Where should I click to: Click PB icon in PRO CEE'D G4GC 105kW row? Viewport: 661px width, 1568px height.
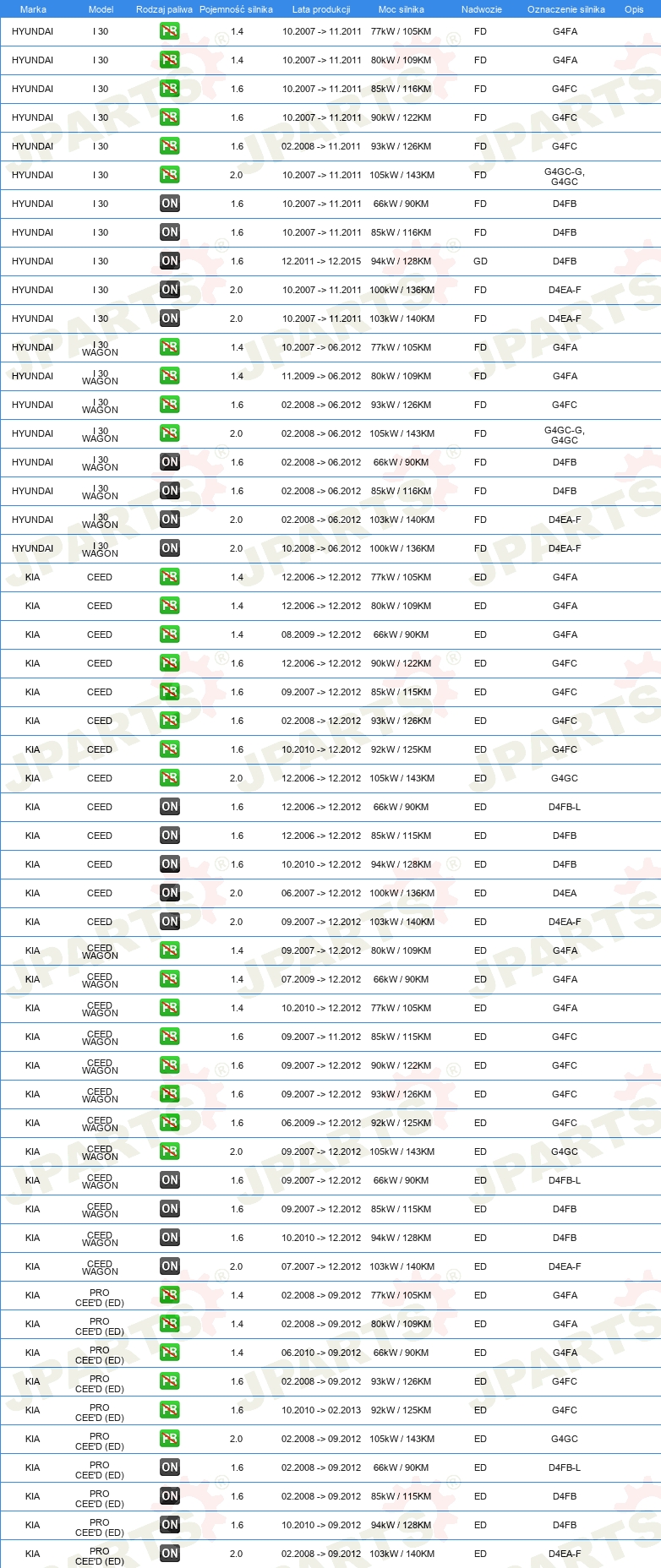pos(170,1439)
